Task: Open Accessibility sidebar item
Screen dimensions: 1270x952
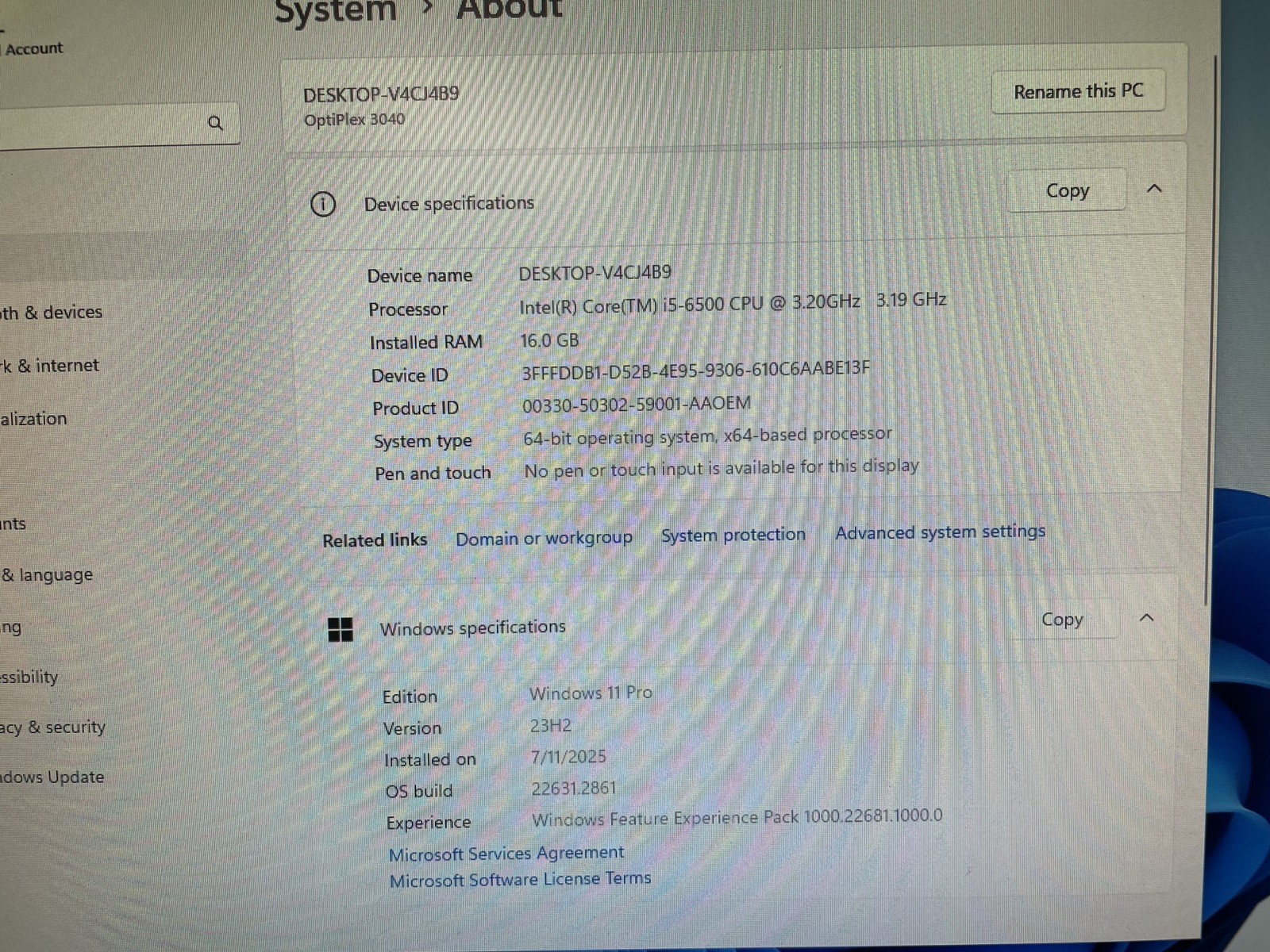Action: (x=29, y=678)
